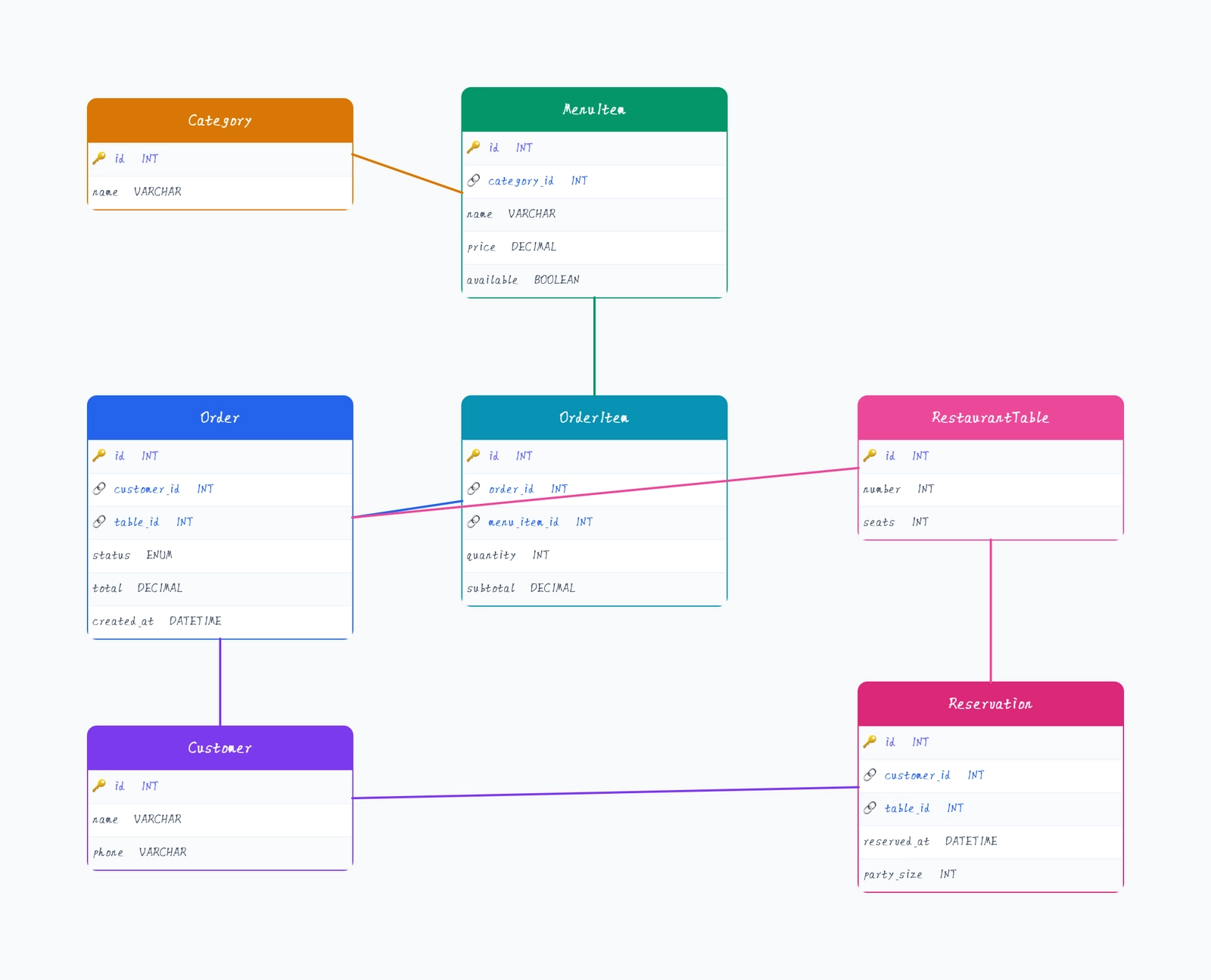
Task: Click the seats INT row in RestaurantTable
Action: tap(991, 522)
